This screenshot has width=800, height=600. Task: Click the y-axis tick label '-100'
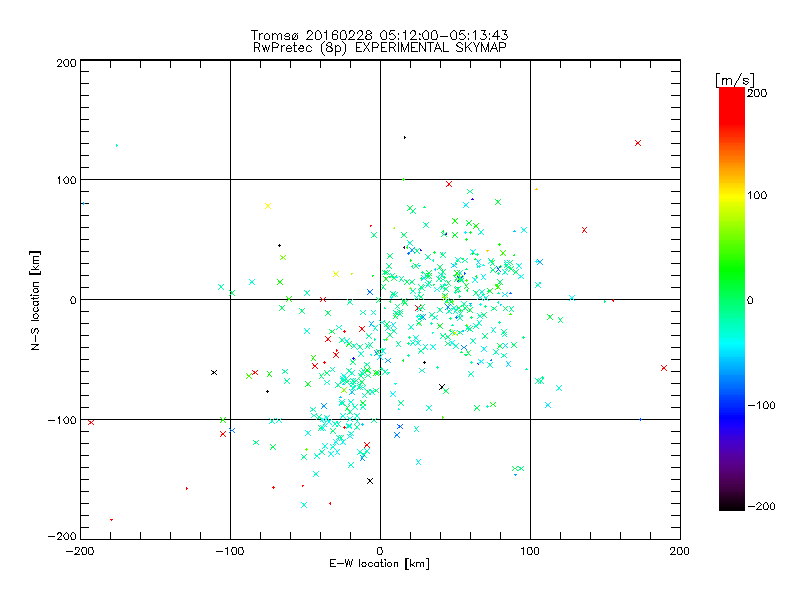[x=62, y=420]
